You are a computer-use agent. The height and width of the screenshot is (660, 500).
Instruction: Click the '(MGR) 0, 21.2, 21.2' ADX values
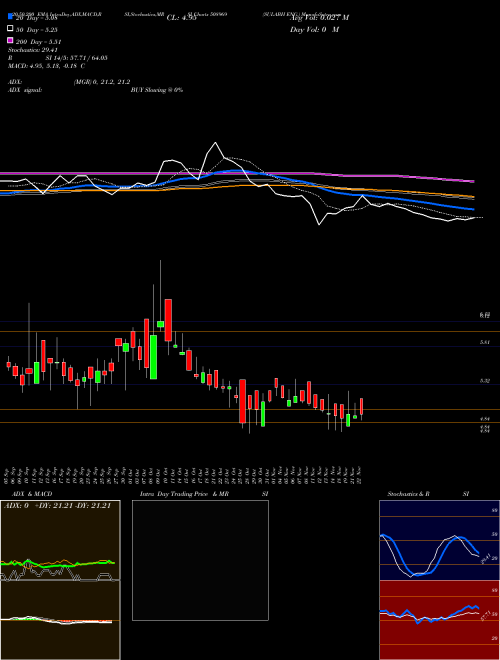[102, 82]
